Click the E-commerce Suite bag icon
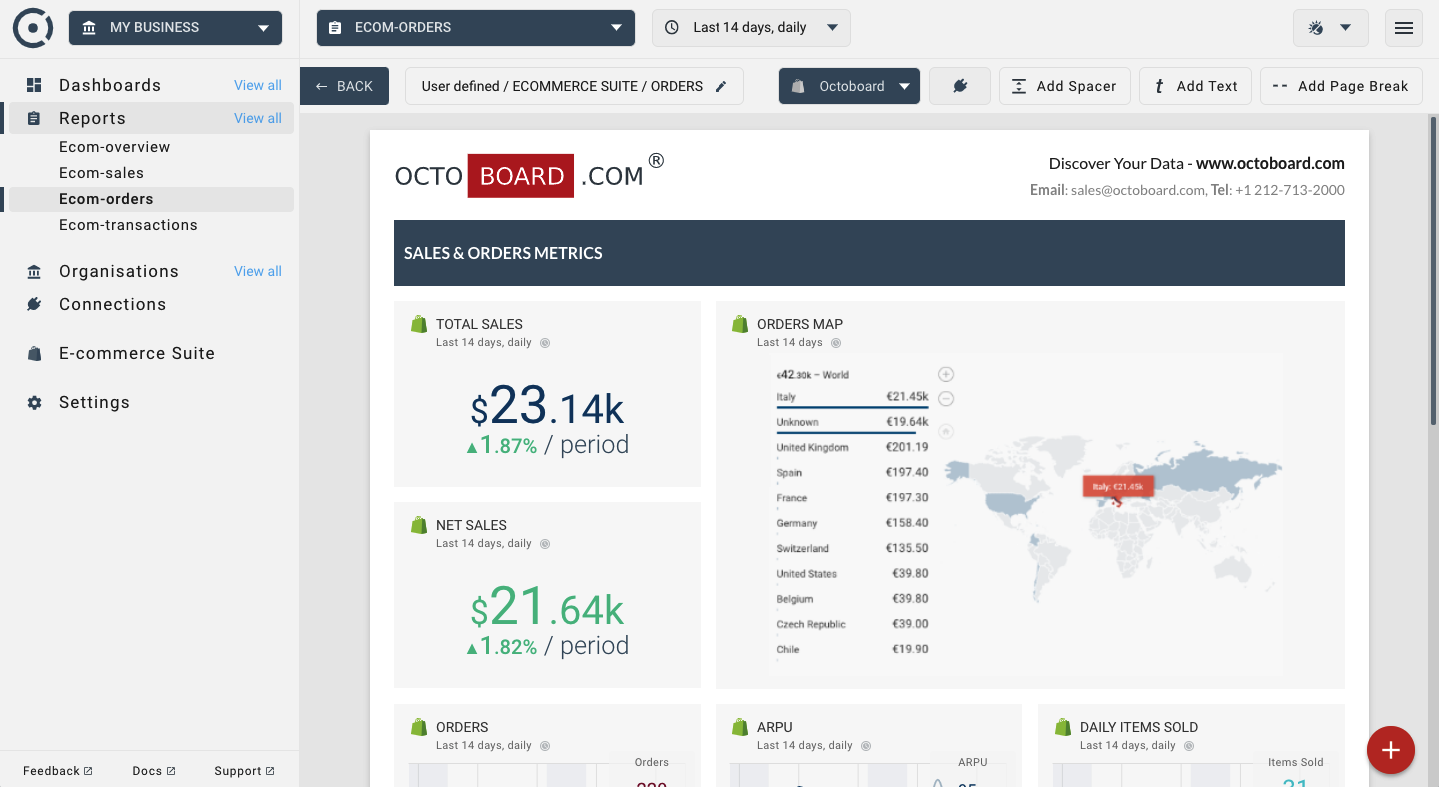This screenshot has height=787, width=1439. click(34, 353)
